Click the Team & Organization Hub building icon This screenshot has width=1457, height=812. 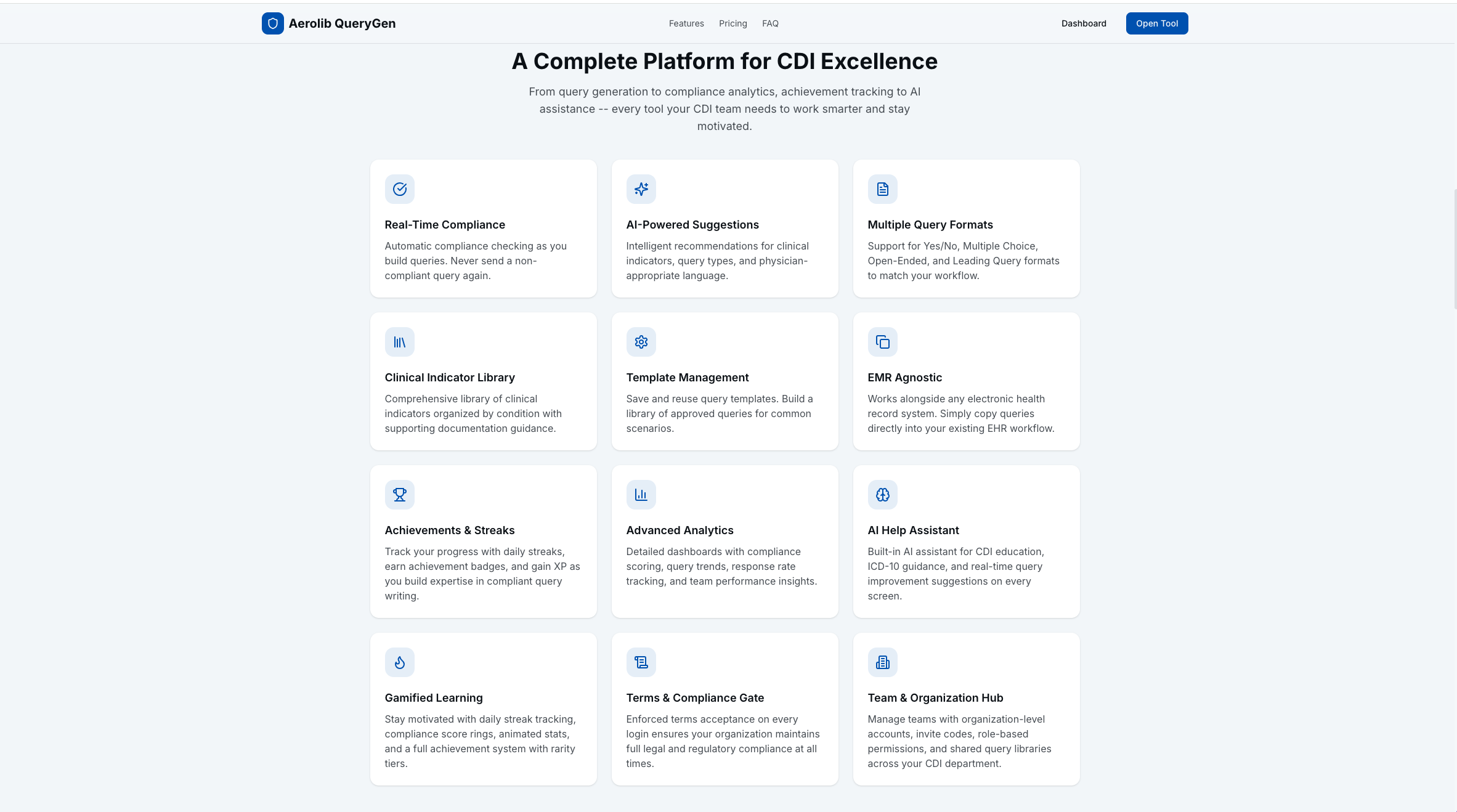click(x=882, y=662)
